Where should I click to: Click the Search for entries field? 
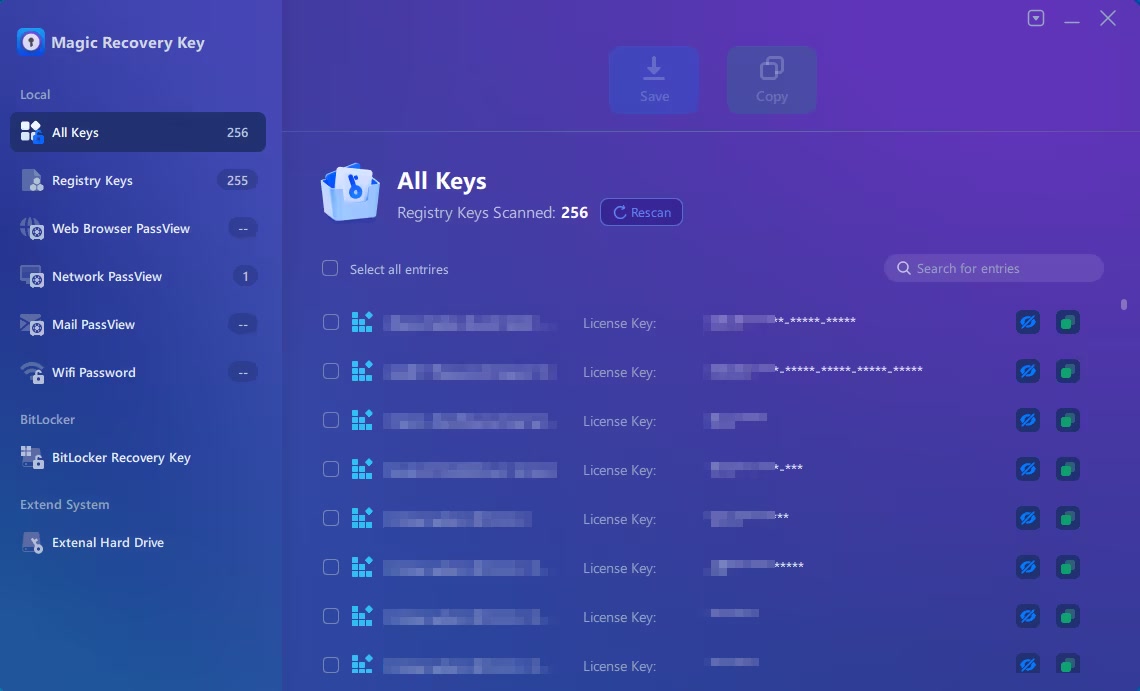[994, 268]
